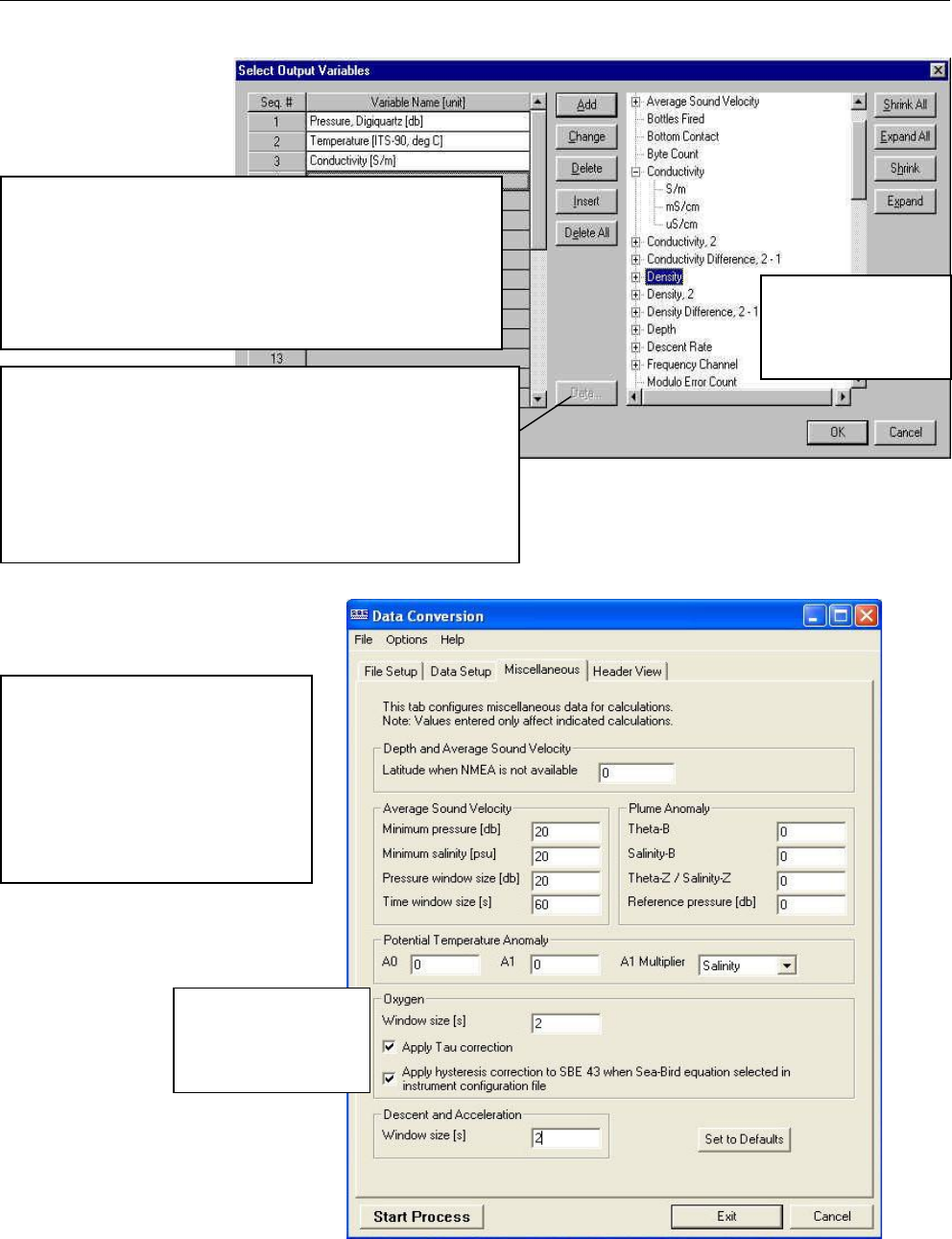Open the A1 Multiplier Salinity dropdown

point(787,965)
